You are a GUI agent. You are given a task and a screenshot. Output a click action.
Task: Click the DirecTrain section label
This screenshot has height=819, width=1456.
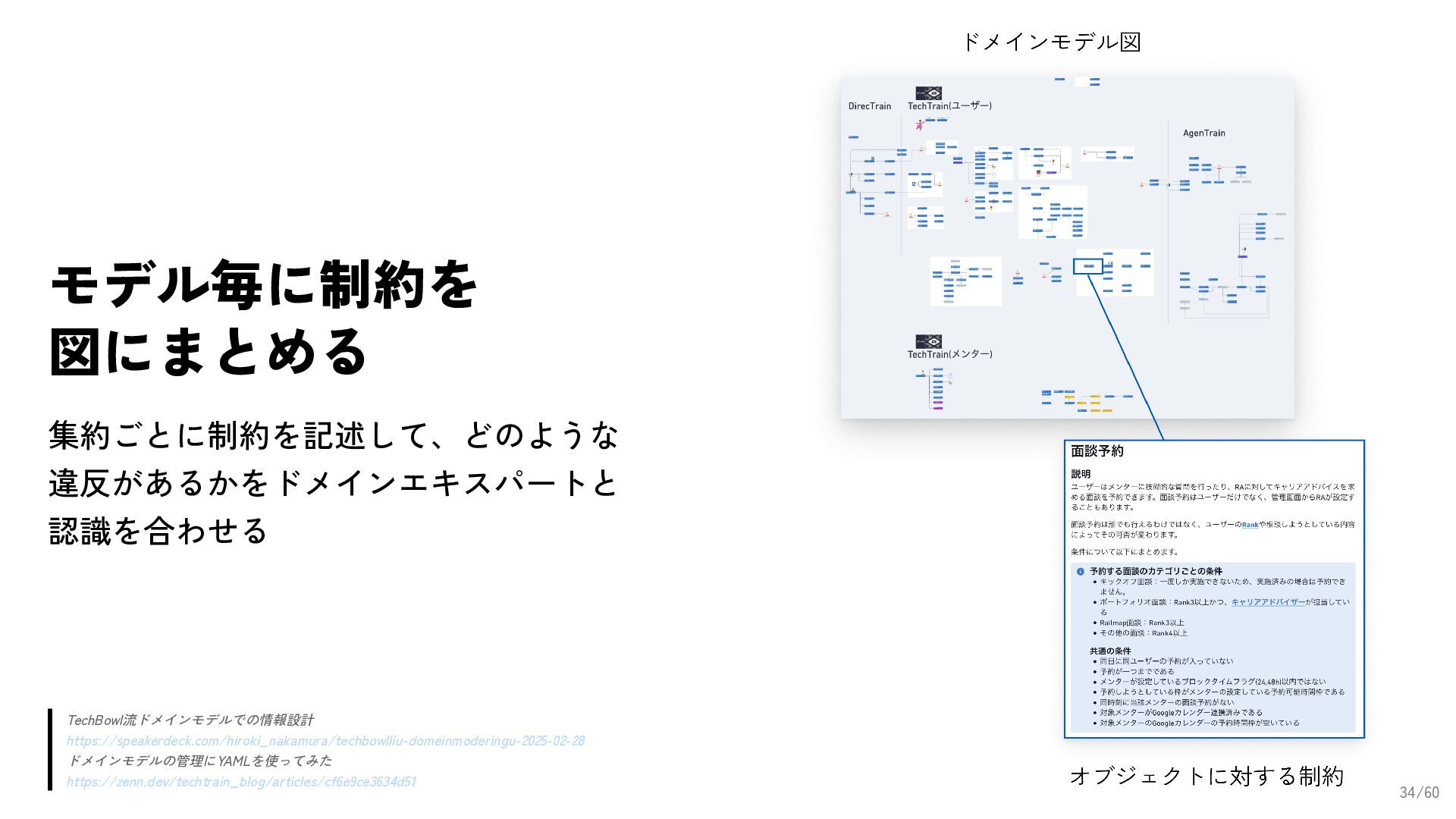coord(869,106)
